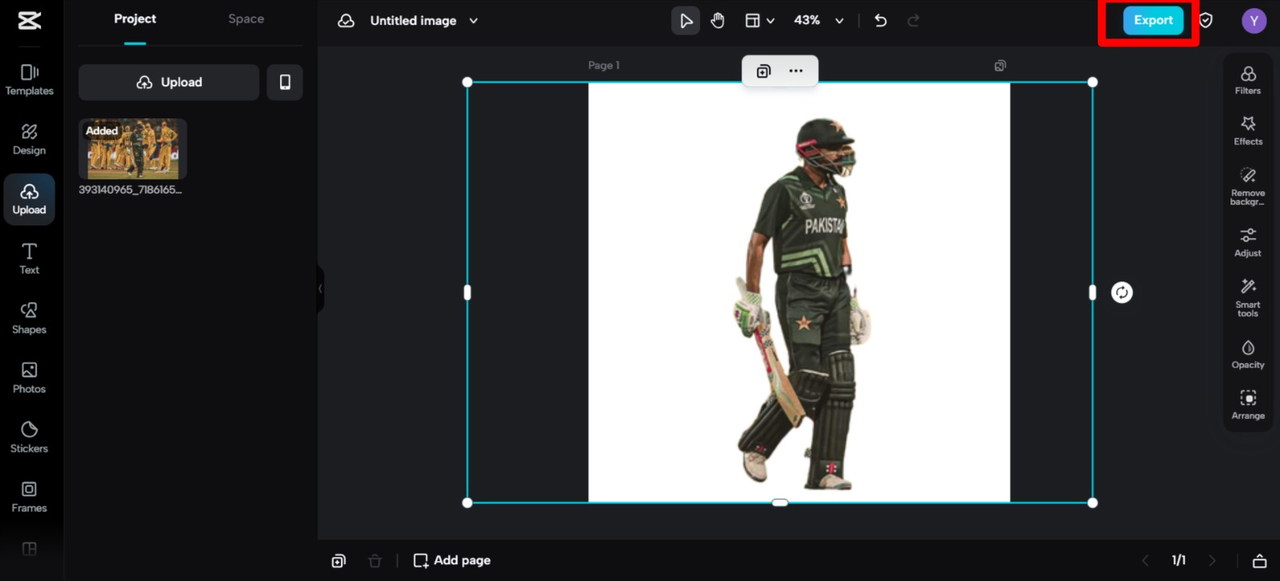Open the 43% zoom level dropdown
Screen dimensions: 1280x581
[x=819, y=20]
